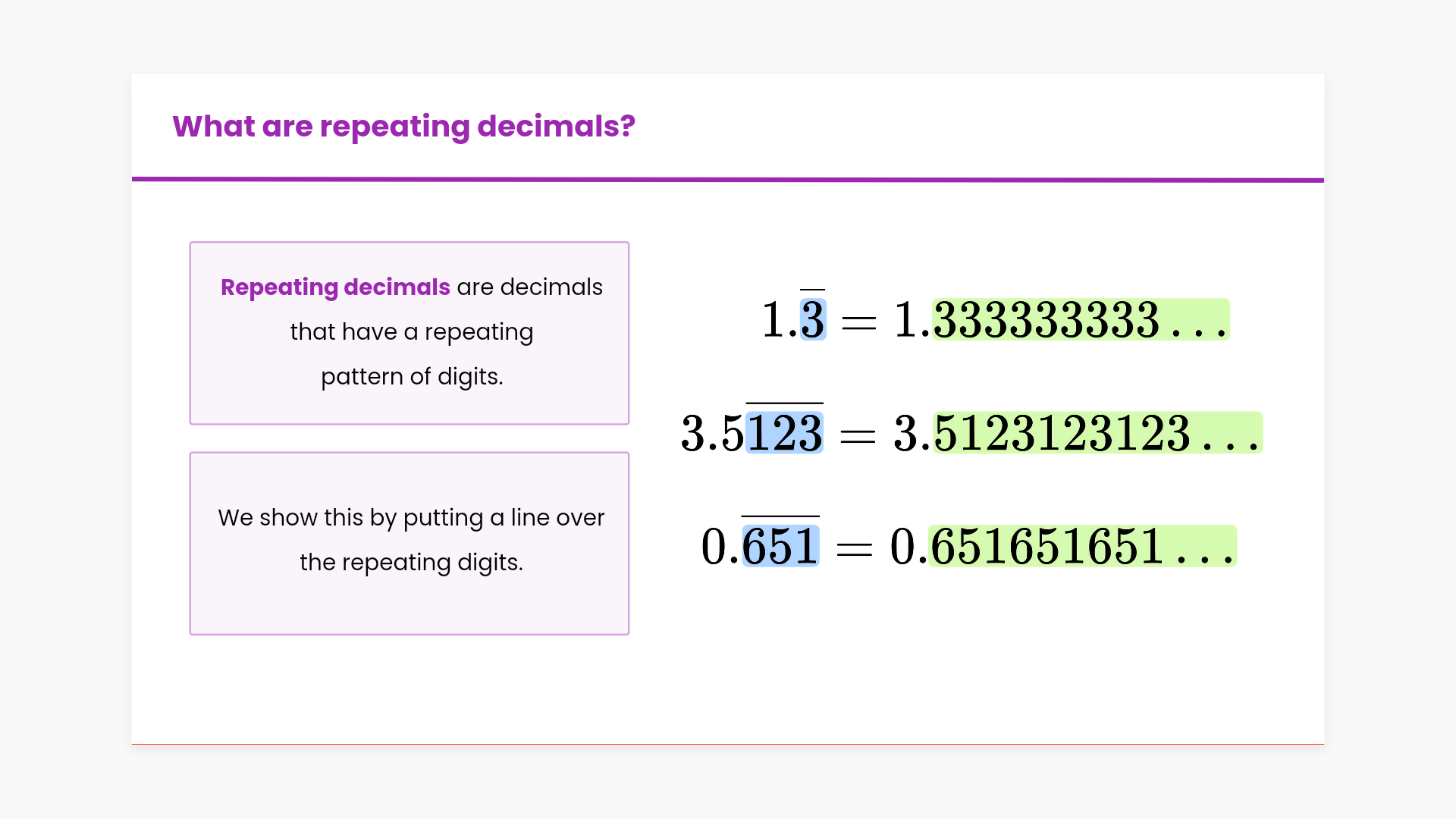
Task: Click the bold purple "Repeating decimals" term
Action: [x=335, y=287]
